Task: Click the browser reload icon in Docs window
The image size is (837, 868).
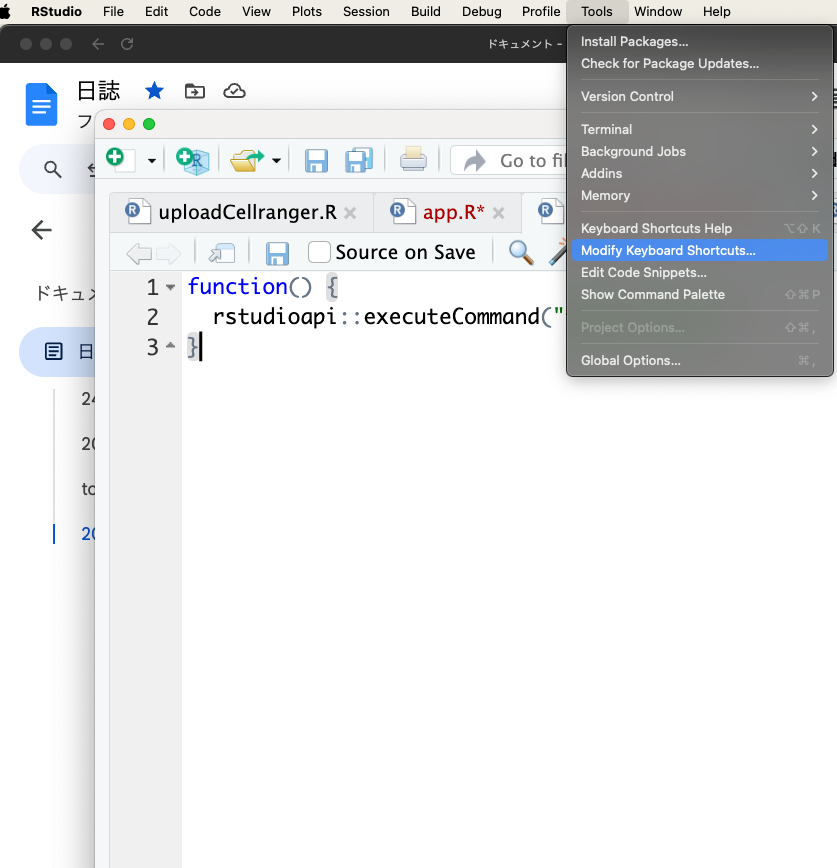Action: [127, 44]
